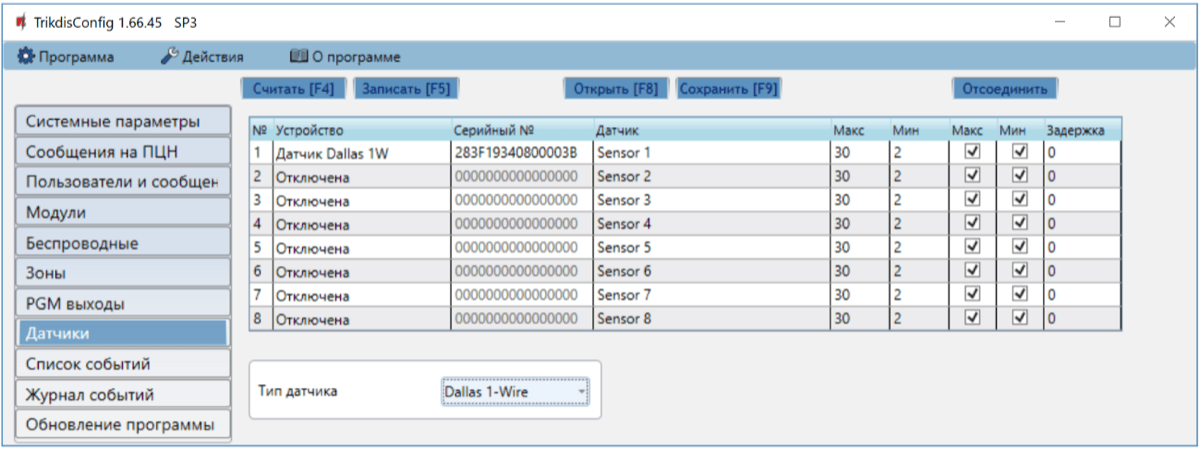
Task: Open Журнал событий section
Action: click(122, 394)
